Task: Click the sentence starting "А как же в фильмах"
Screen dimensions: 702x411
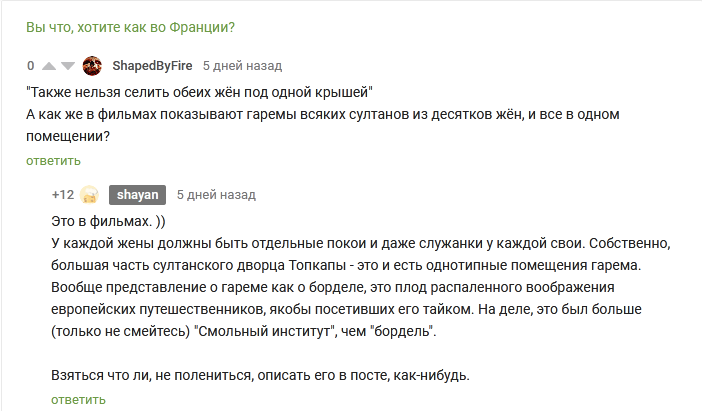Action: pos(300,114)
